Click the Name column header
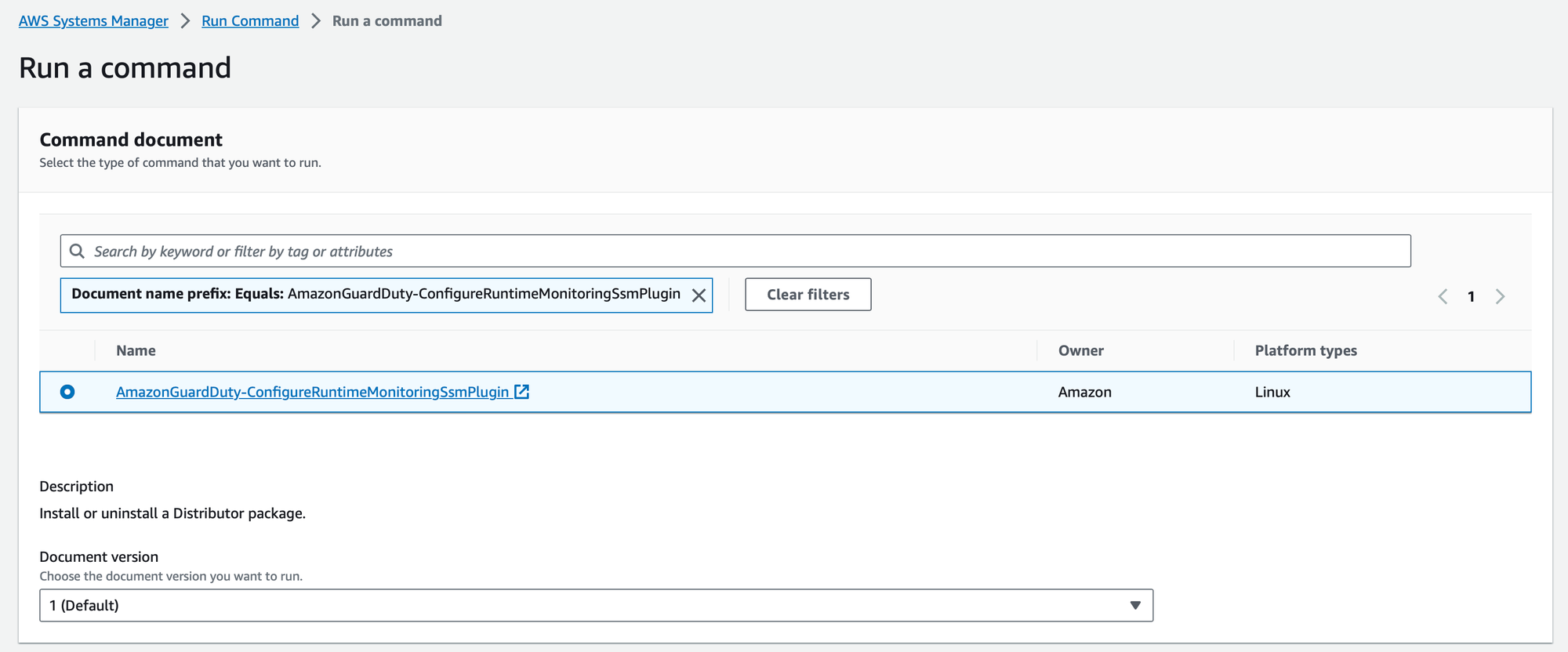Viewport: 1568px width, 652px height. point(136,350)
